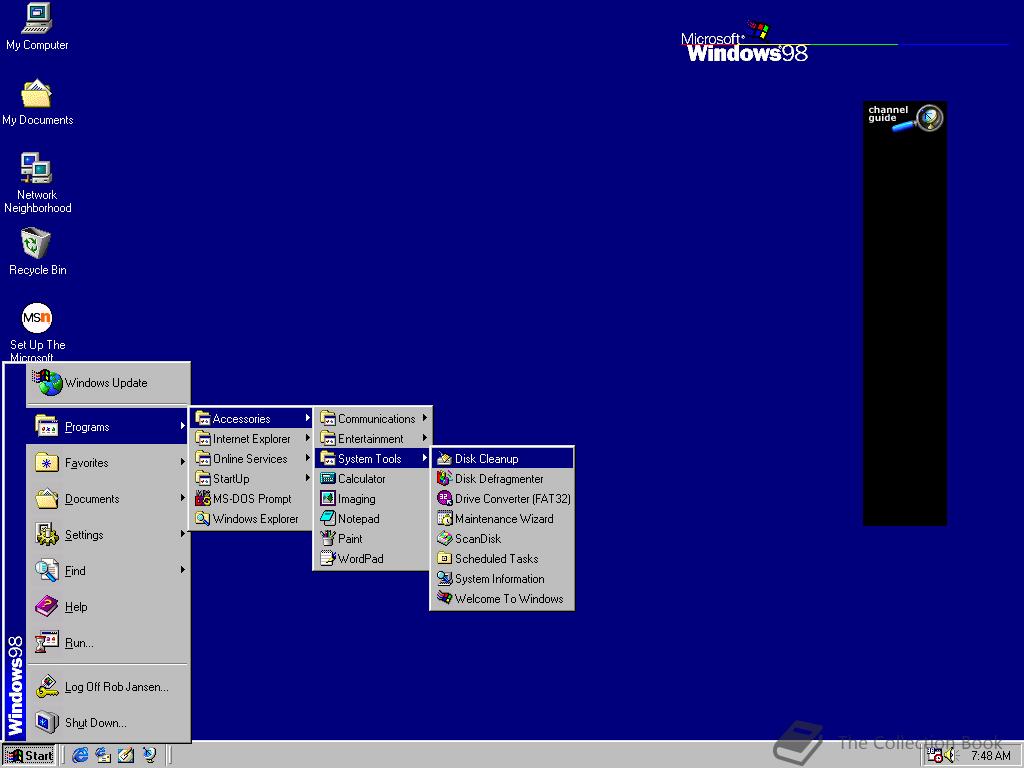
Task: Expand the Settings submenu in Start menu
Action: [84, 535]
